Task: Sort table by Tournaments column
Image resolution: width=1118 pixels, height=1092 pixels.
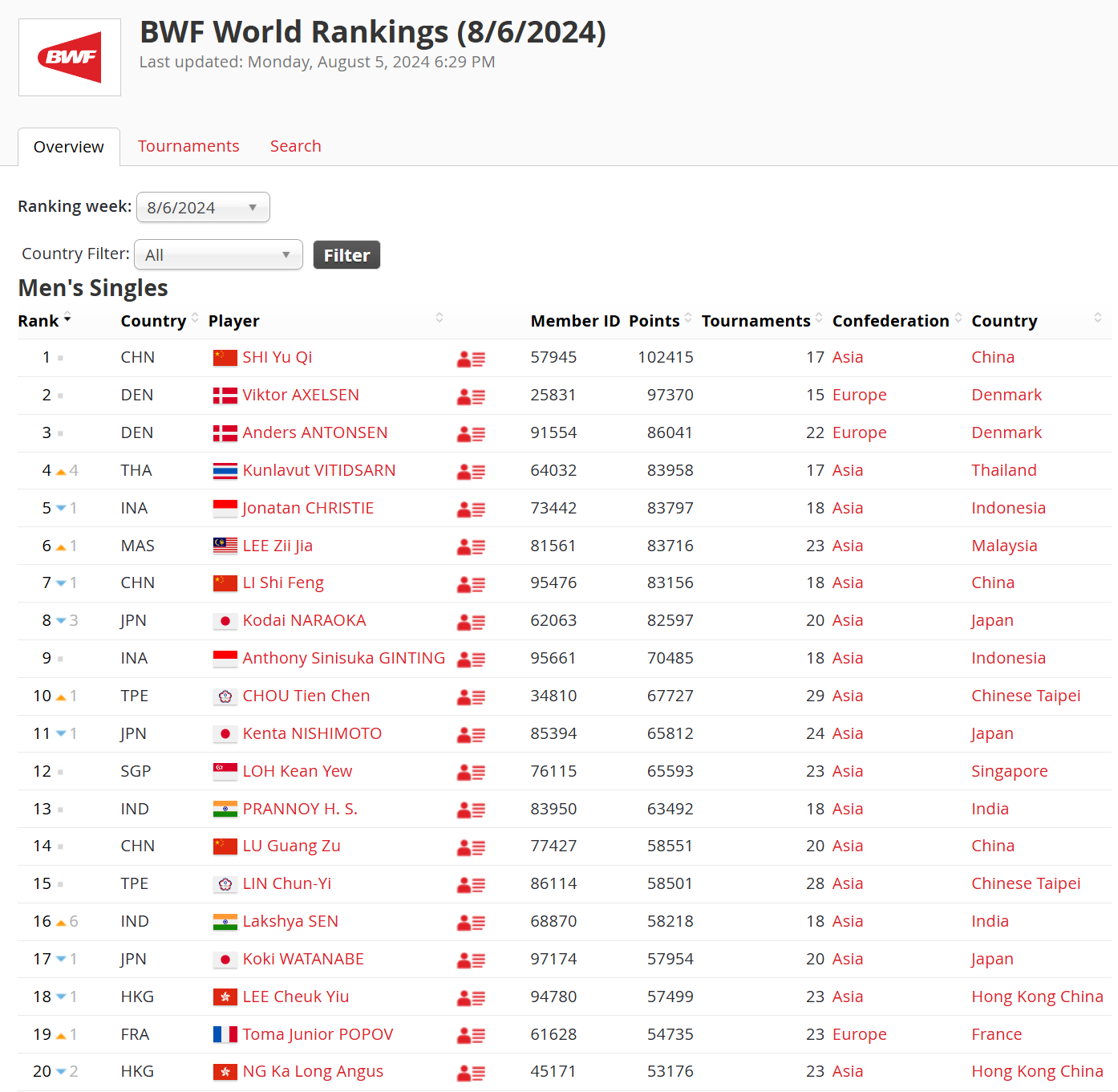Action: [762, 321]
